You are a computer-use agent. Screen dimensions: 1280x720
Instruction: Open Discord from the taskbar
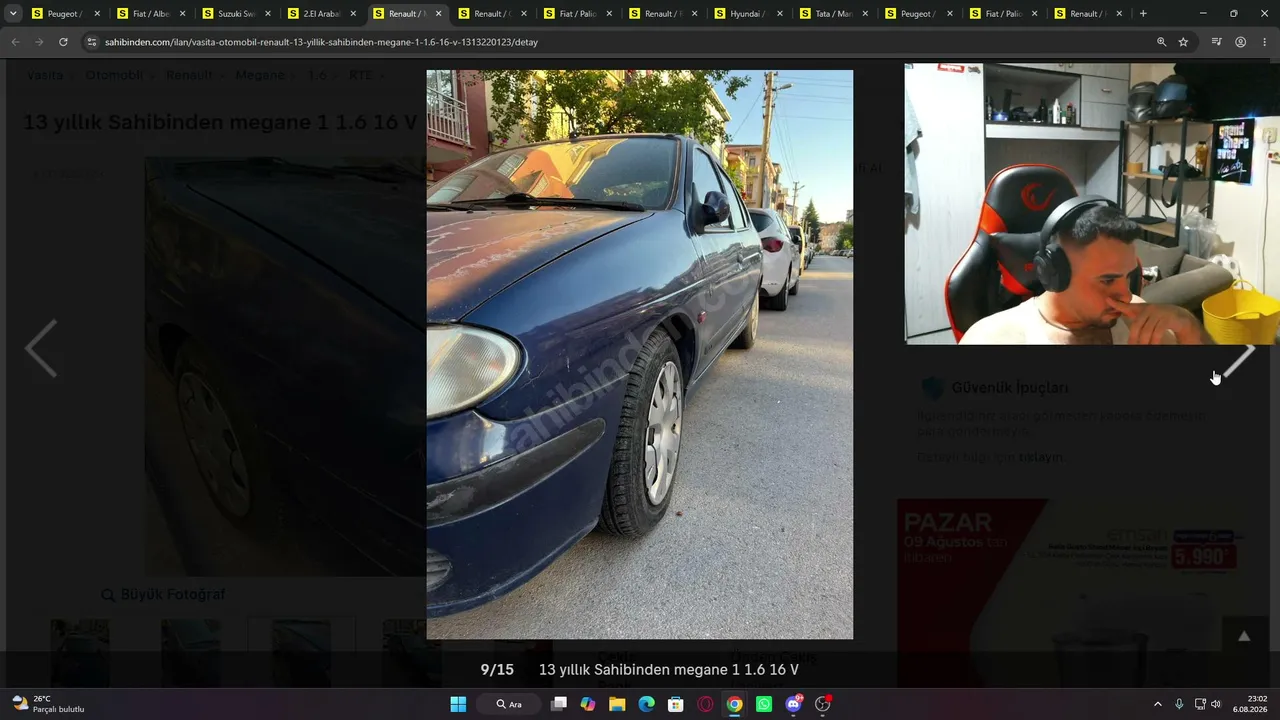[x=793, y=704]
